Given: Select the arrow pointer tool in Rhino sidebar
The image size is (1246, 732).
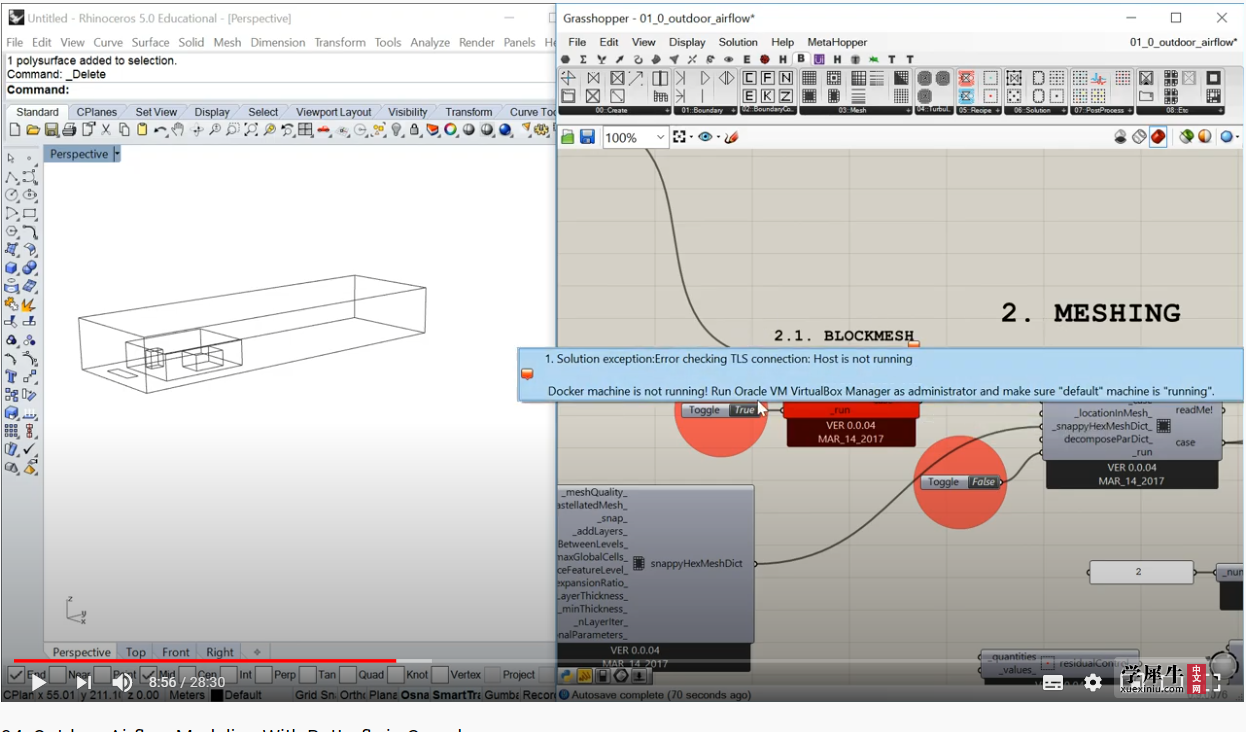Looking at the screenshot, I should [x=11, y=158].
